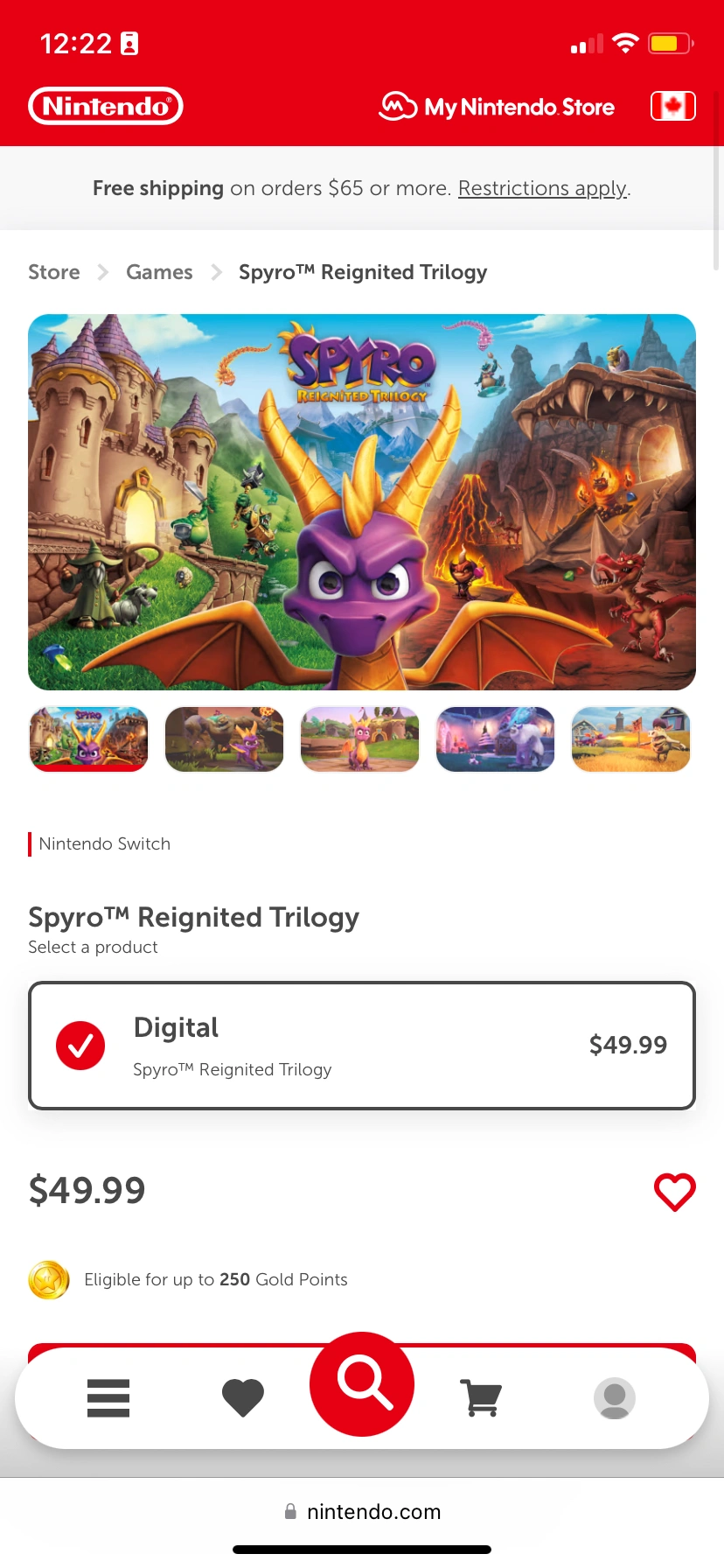Click the gold coin Gold Points icon
This screenshot has width=724, height=1568.
[49, 1280]
